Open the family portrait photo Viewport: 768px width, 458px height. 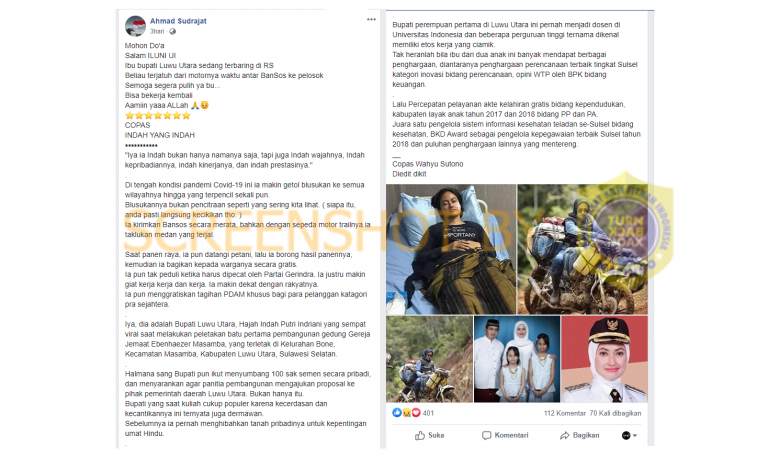[x=517, y=359]
